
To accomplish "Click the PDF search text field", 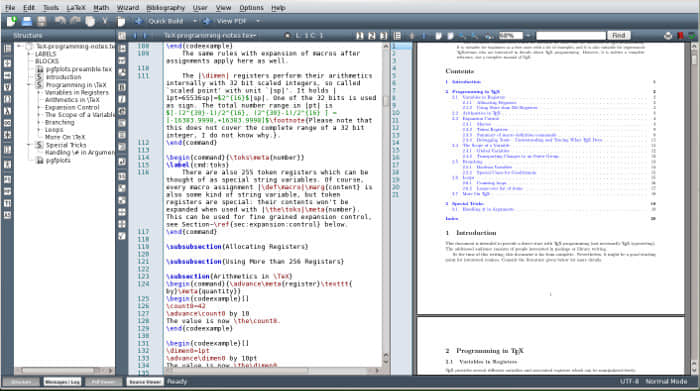I will 571,36.
